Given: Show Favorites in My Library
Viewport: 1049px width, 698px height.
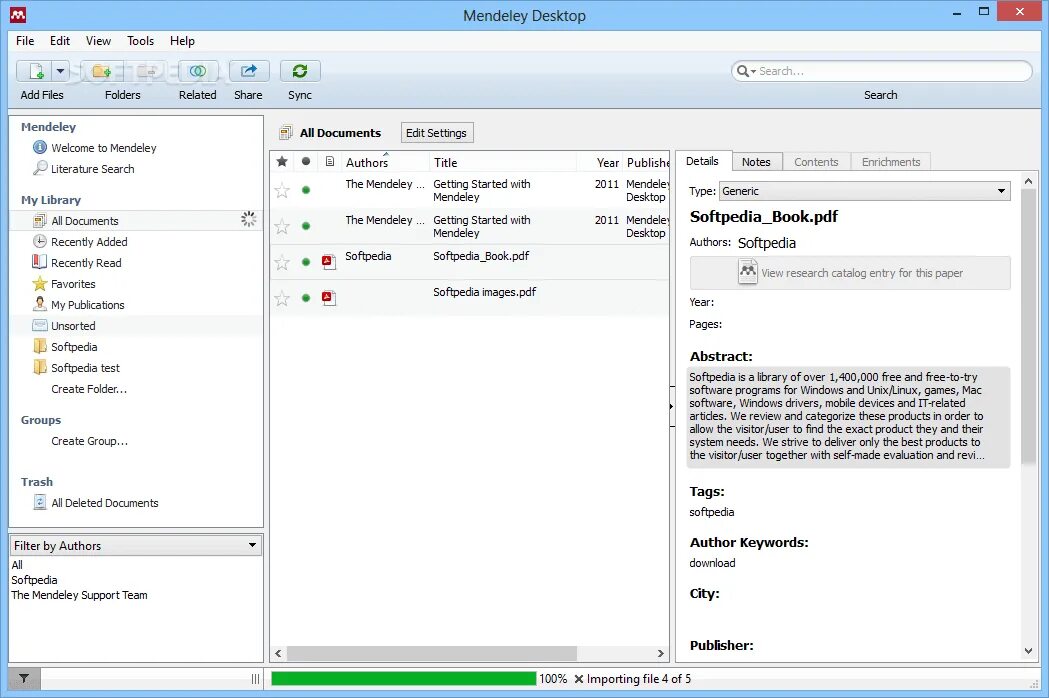Looking at the screenshot, I should tap(73, 284).
